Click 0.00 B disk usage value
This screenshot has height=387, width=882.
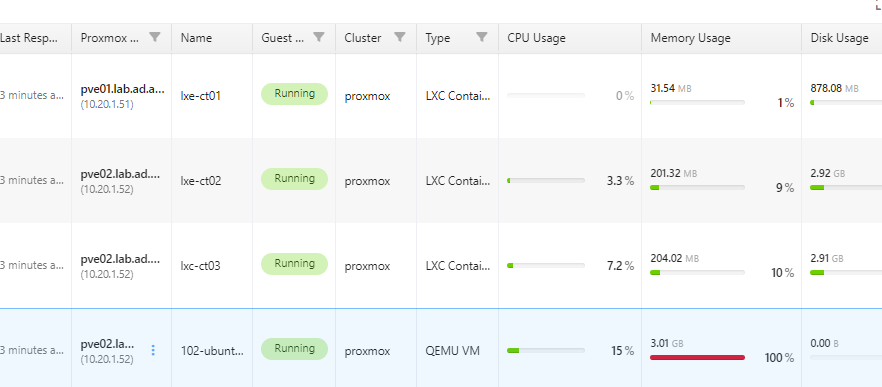tap(824, 343)
